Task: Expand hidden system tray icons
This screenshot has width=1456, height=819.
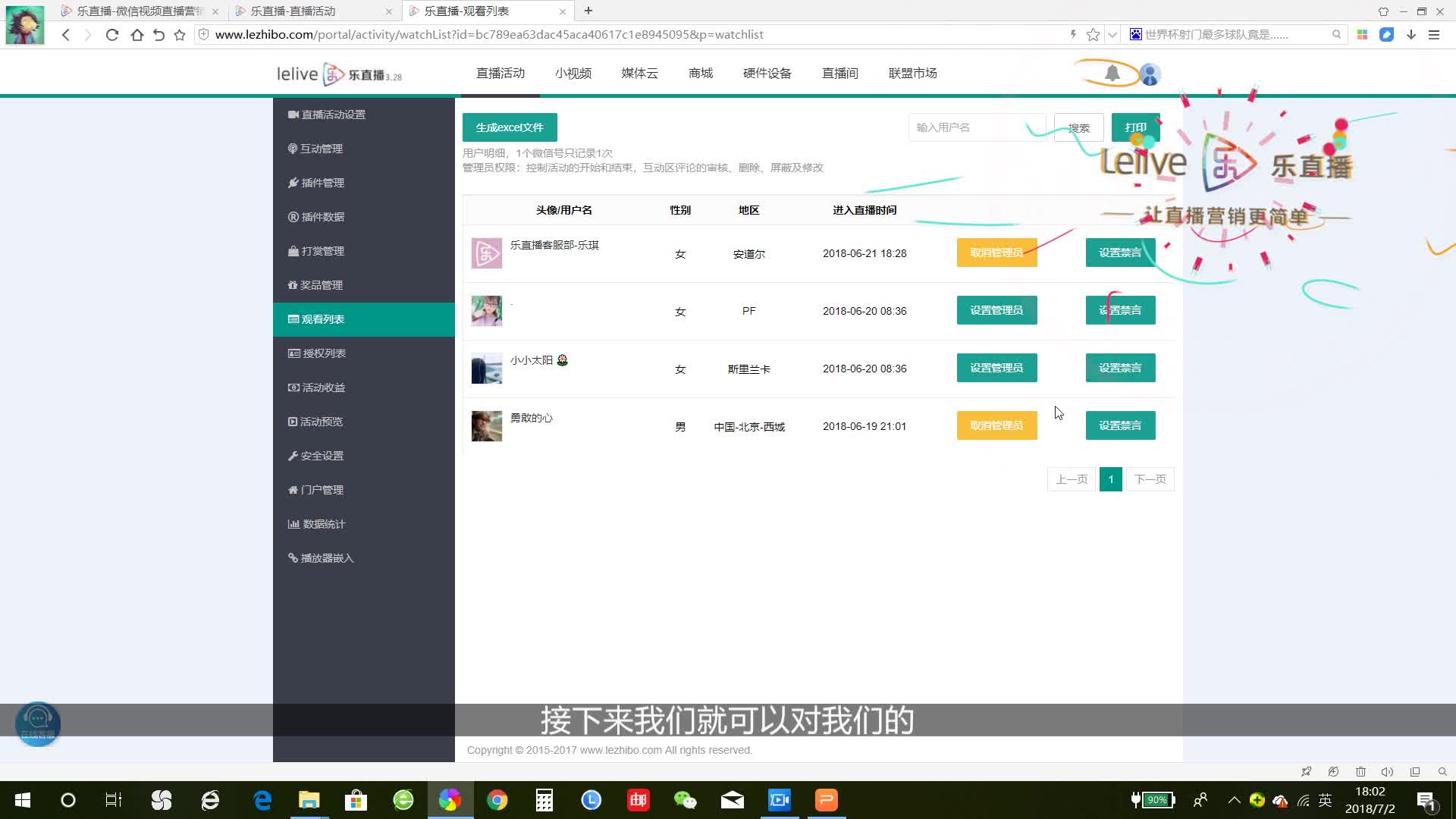Action: [1235, 800]
